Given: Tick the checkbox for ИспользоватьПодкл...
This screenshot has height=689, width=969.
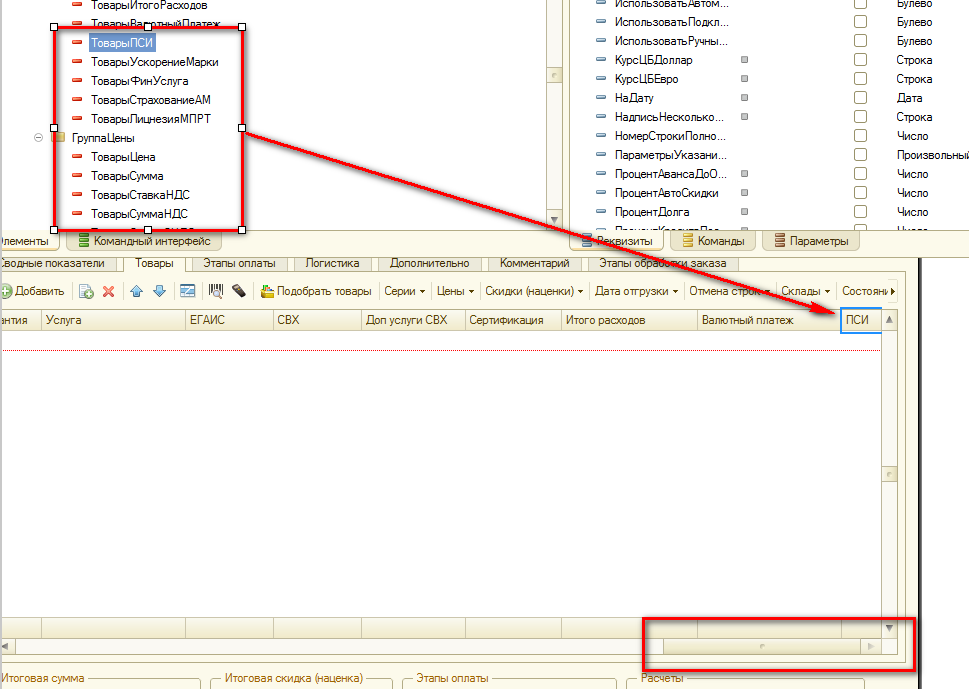Looking at the screenshot, I should 860,22.
